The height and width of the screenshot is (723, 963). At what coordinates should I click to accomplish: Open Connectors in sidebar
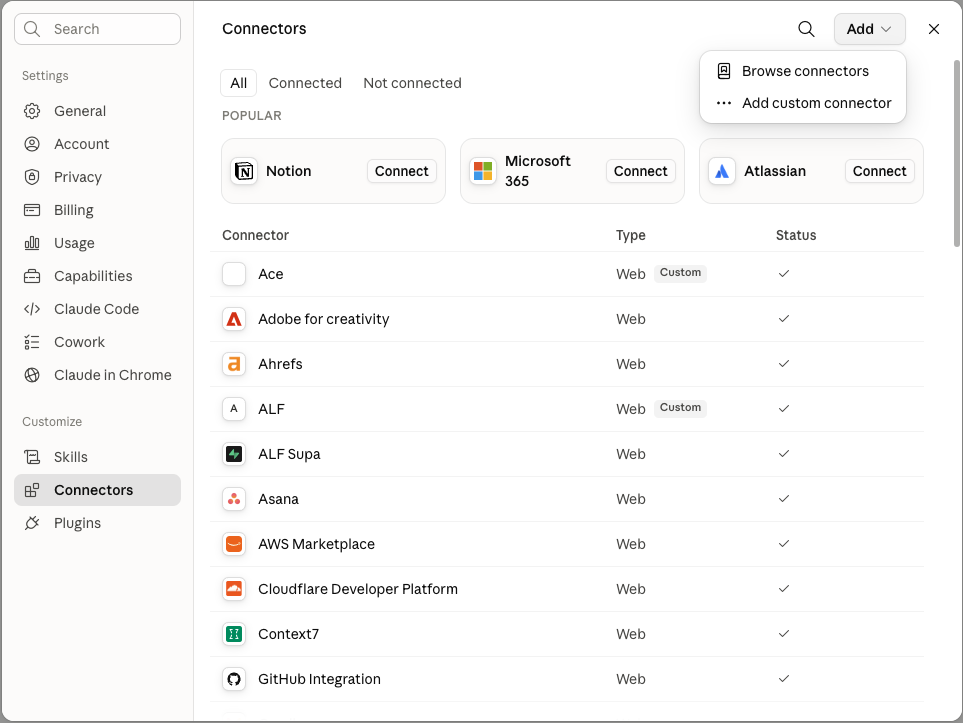[97, 490]
